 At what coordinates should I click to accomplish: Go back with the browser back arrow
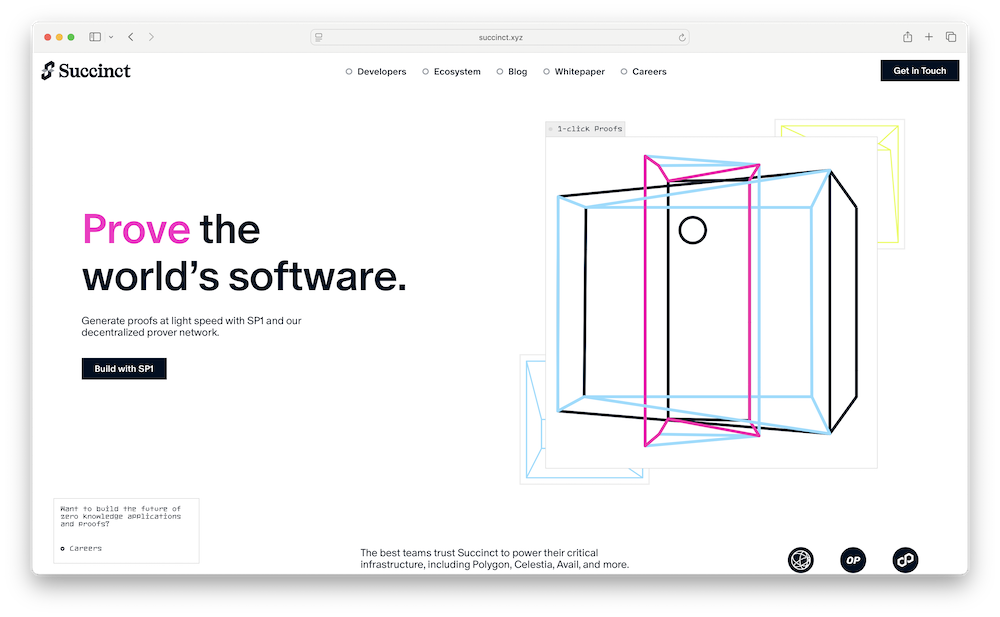pyautogui.click(x=131, y=37)
